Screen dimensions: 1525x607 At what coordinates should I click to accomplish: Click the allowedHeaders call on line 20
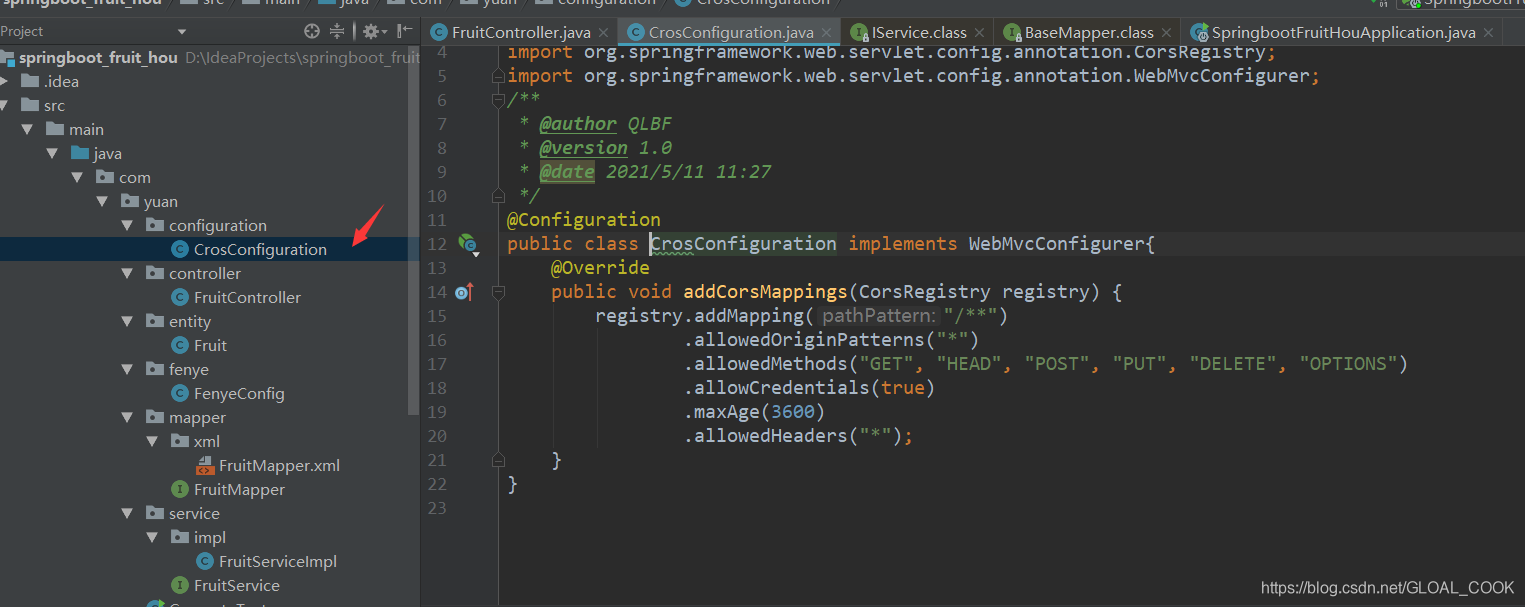(798, 436)
